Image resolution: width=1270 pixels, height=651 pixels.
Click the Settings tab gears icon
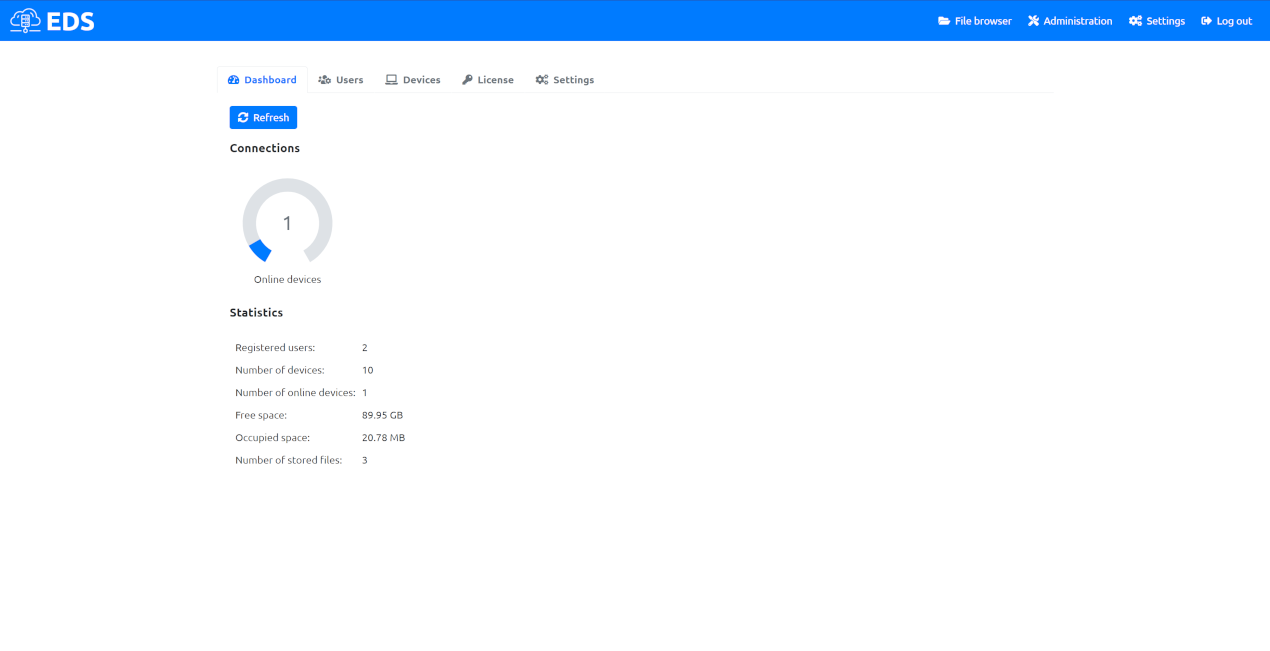point(542,80)
